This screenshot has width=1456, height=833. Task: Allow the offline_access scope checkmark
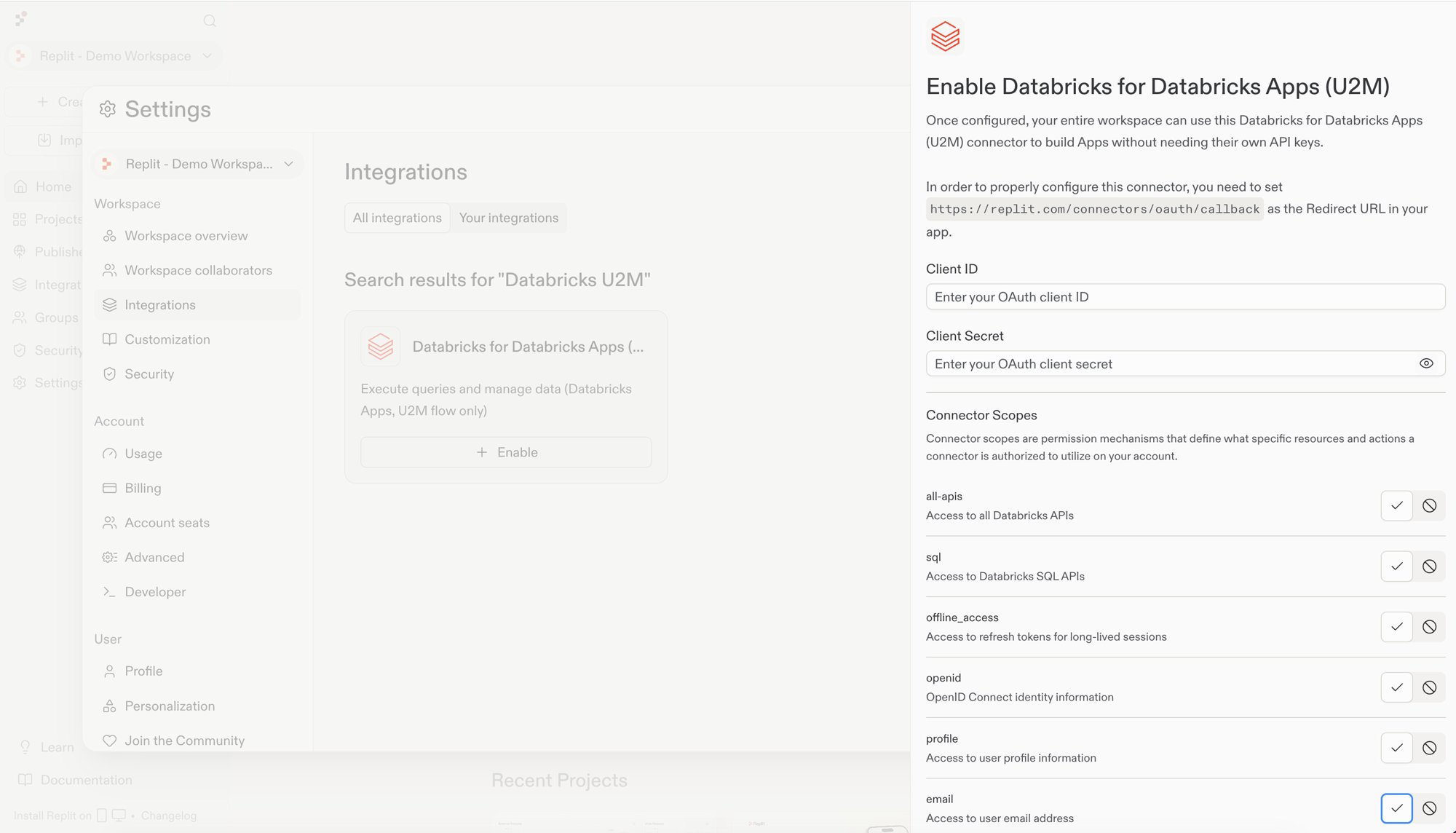[x=1396, y=626]
